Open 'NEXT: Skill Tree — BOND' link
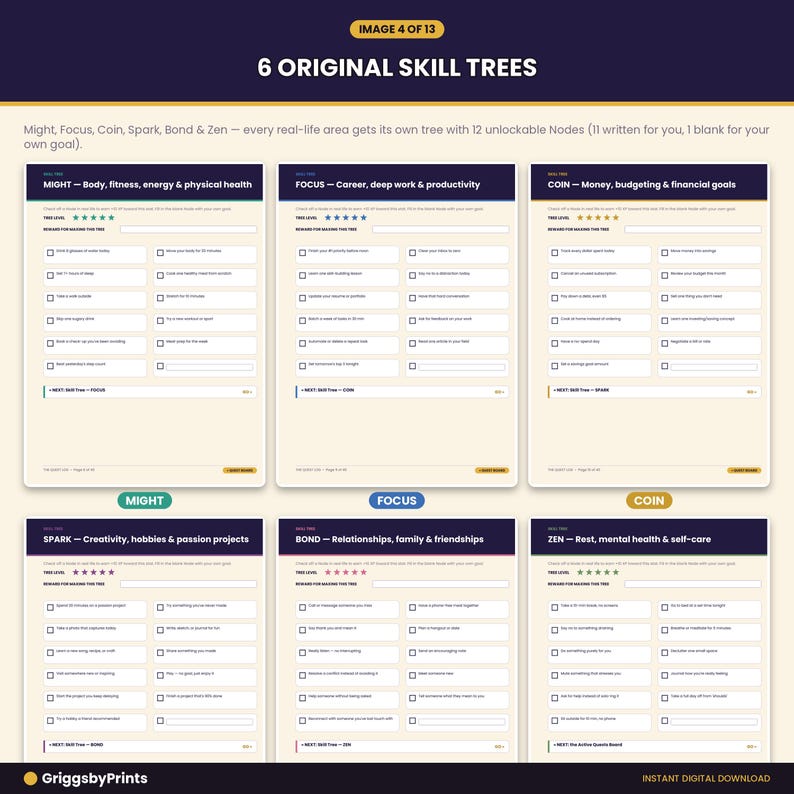The image size is (794, 794). [x=150, y=746]
